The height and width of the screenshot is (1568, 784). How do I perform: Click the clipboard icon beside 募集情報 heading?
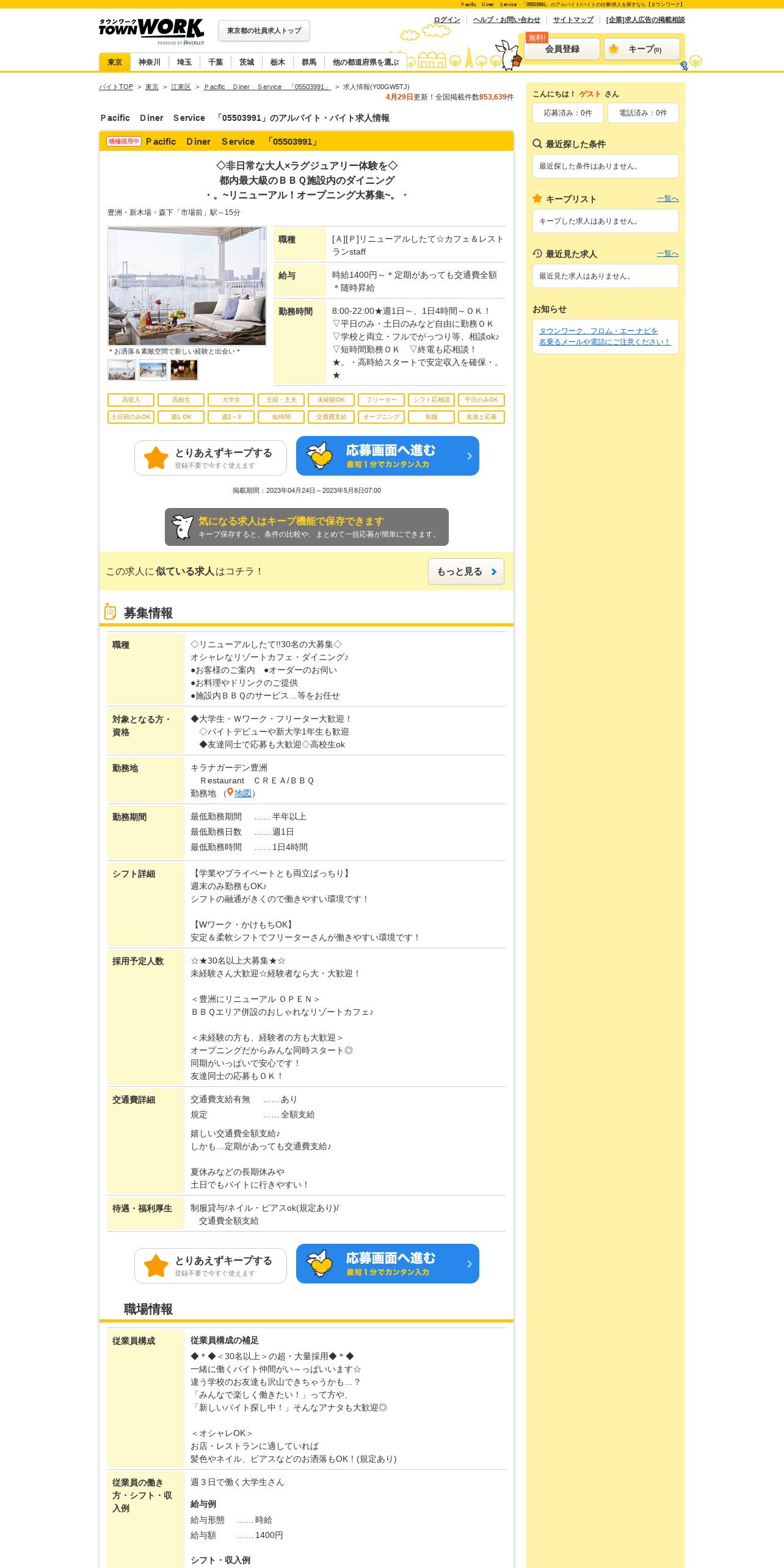110,611
